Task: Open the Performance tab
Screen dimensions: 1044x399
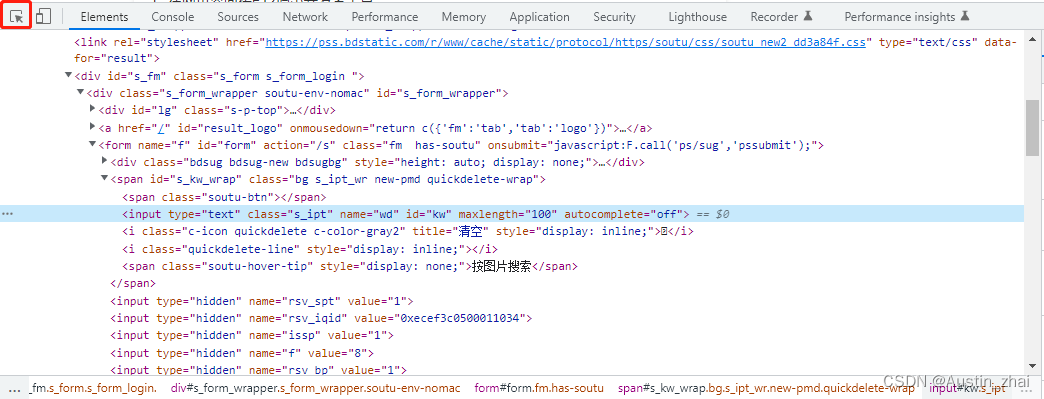Action: pos(385,17)
